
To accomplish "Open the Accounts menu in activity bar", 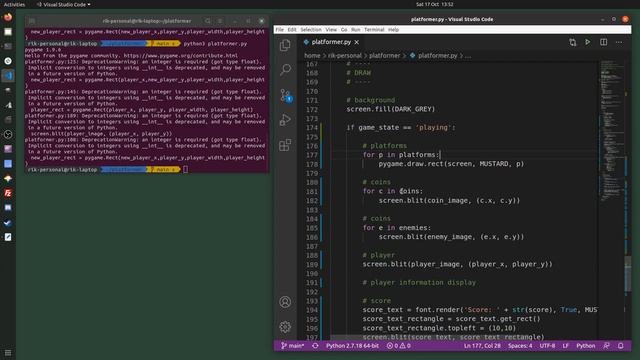I will tap(285, 302).
